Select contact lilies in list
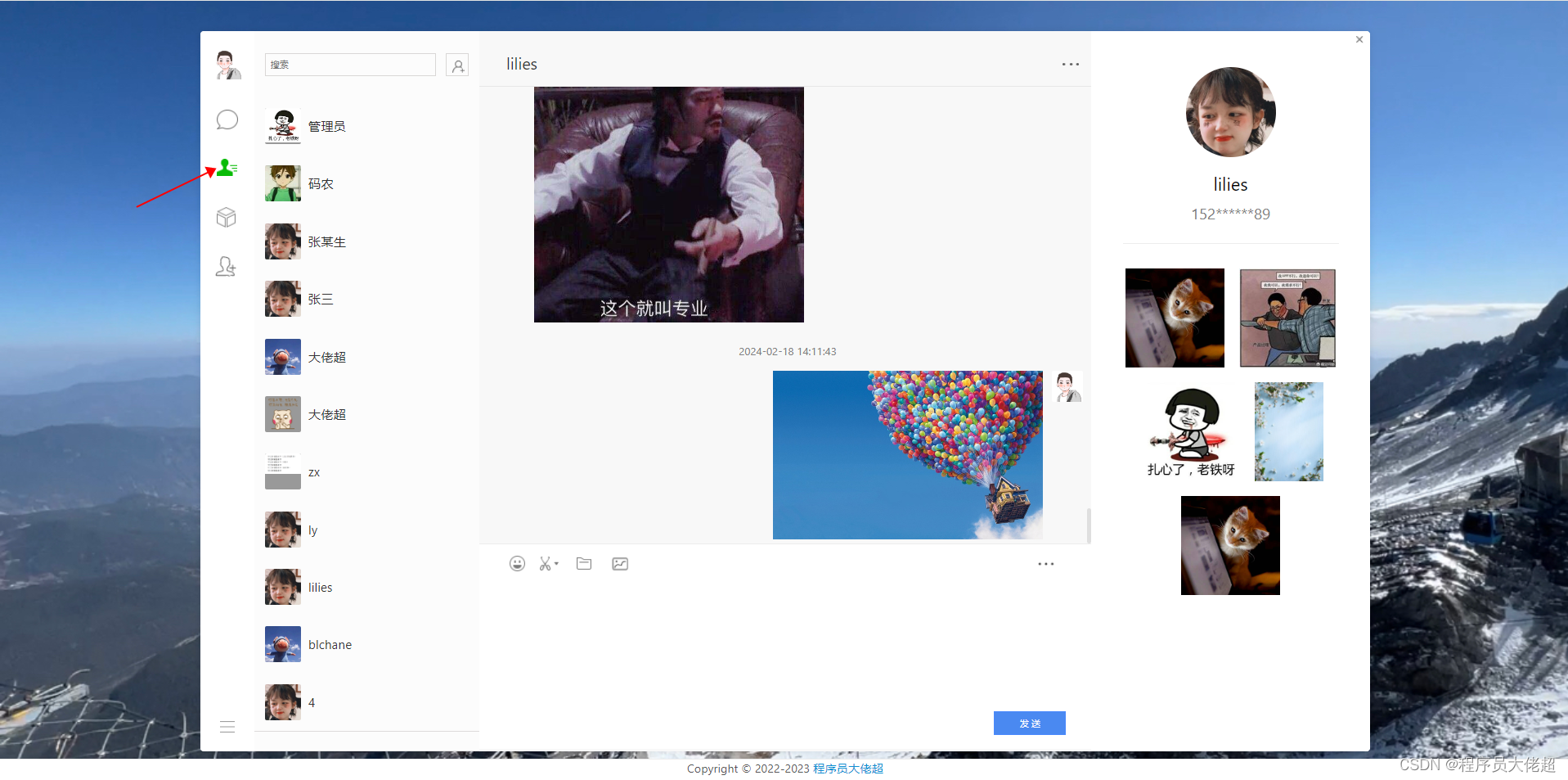Screen dimensions: 1568x780 tap(366, 587)
